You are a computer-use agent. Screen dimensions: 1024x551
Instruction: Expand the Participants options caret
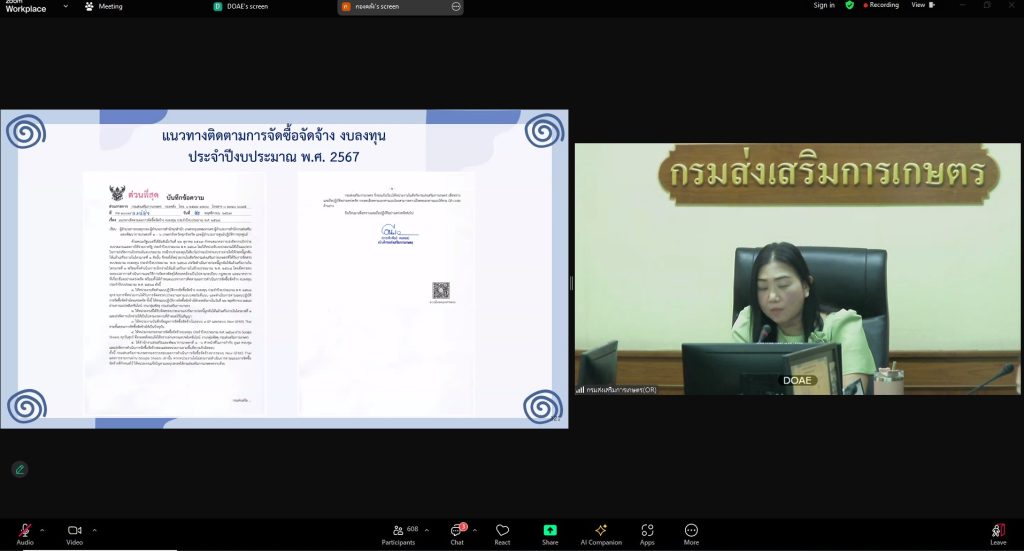[x=428, y=530]
